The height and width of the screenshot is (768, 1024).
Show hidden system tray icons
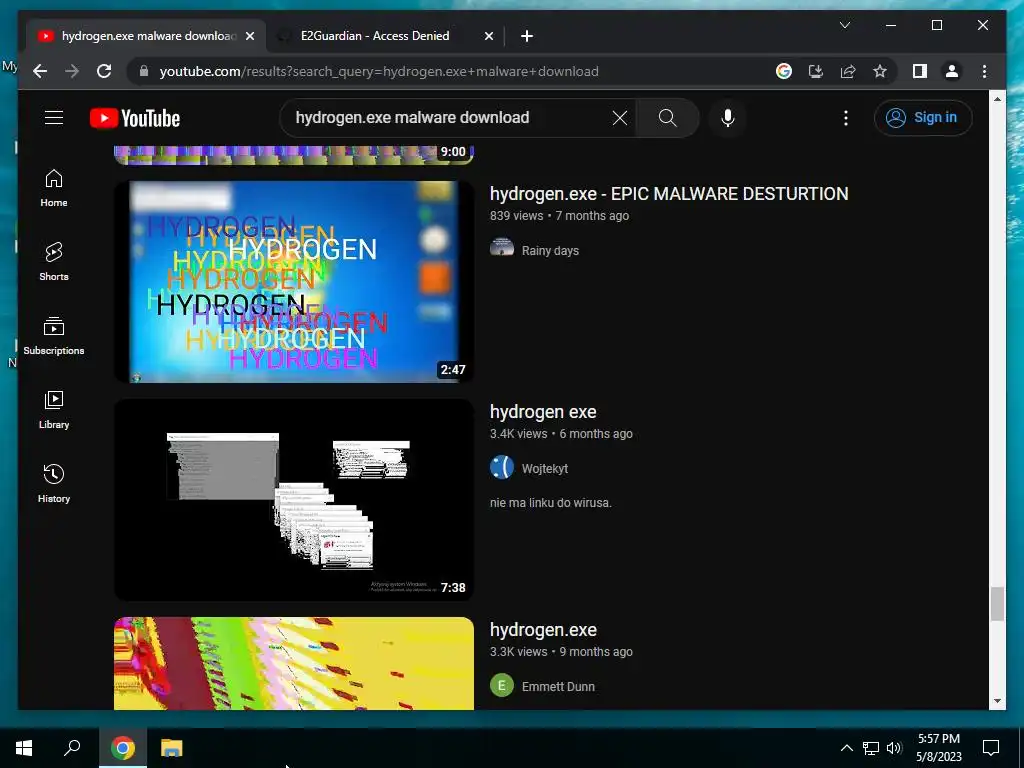click(x=846, y=748)
